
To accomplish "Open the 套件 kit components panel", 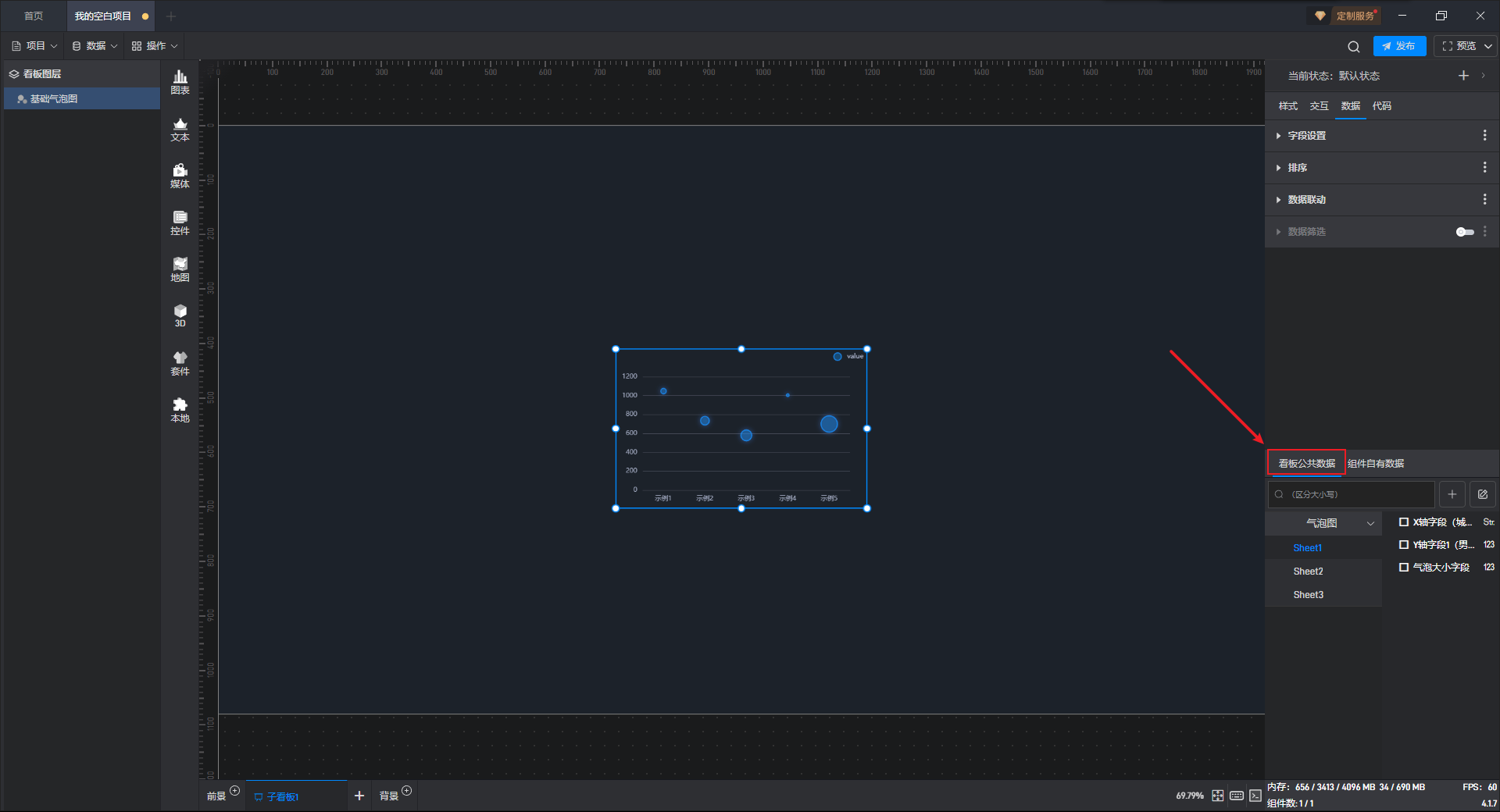I will coord(180,363).
